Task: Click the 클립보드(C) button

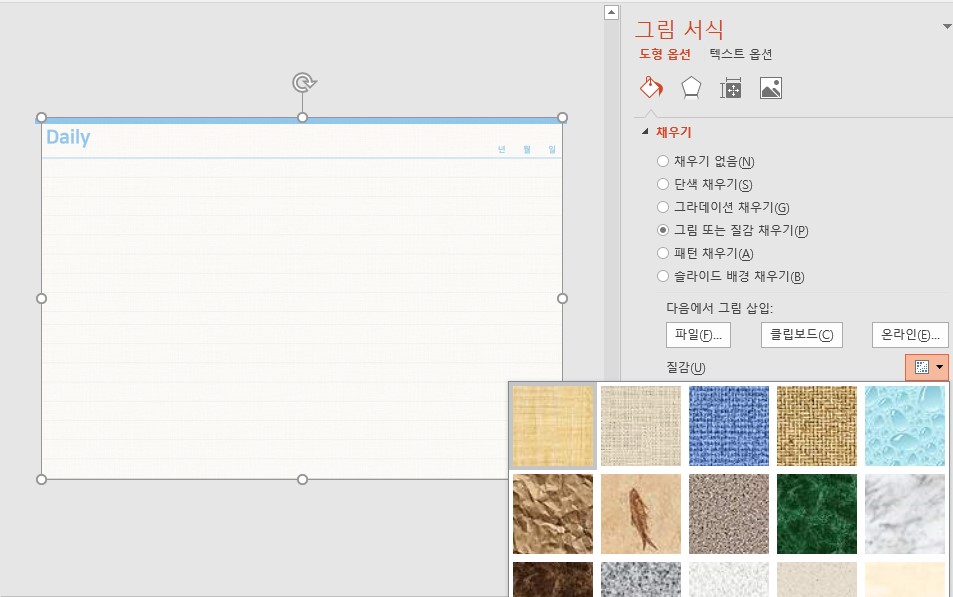Action: tap(802, 335)
